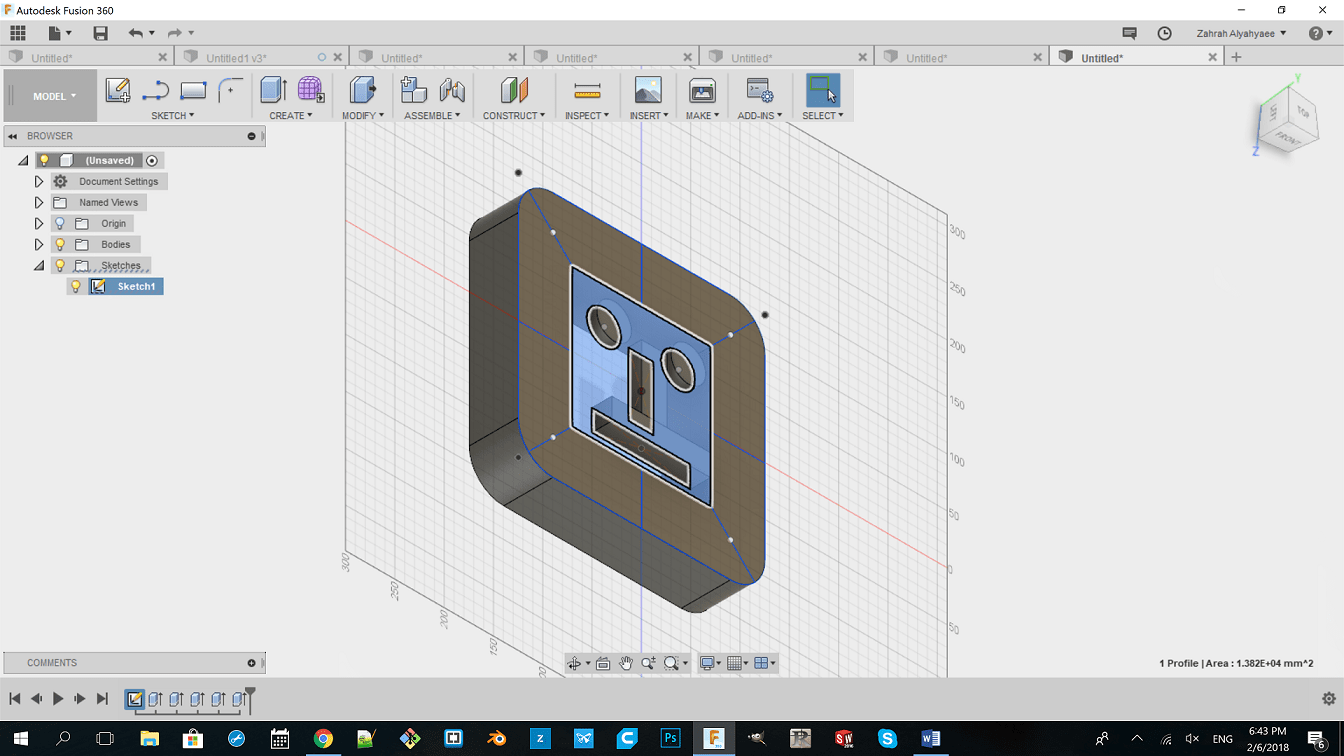Hide Sketch1 using its lightbulb

[76, 286]
